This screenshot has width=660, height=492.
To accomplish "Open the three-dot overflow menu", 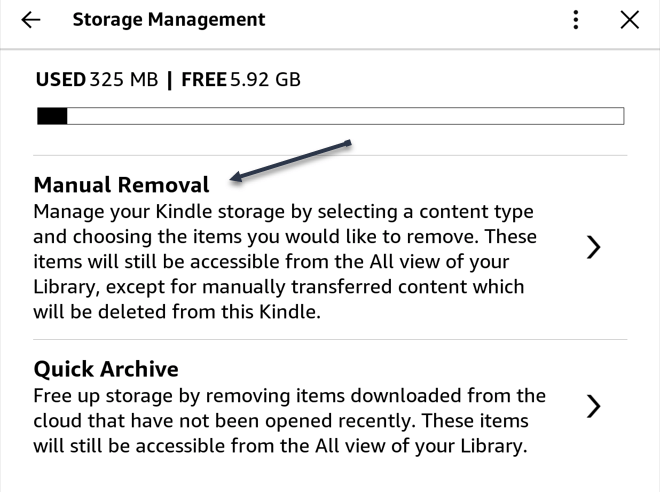I will coord(575,20).
